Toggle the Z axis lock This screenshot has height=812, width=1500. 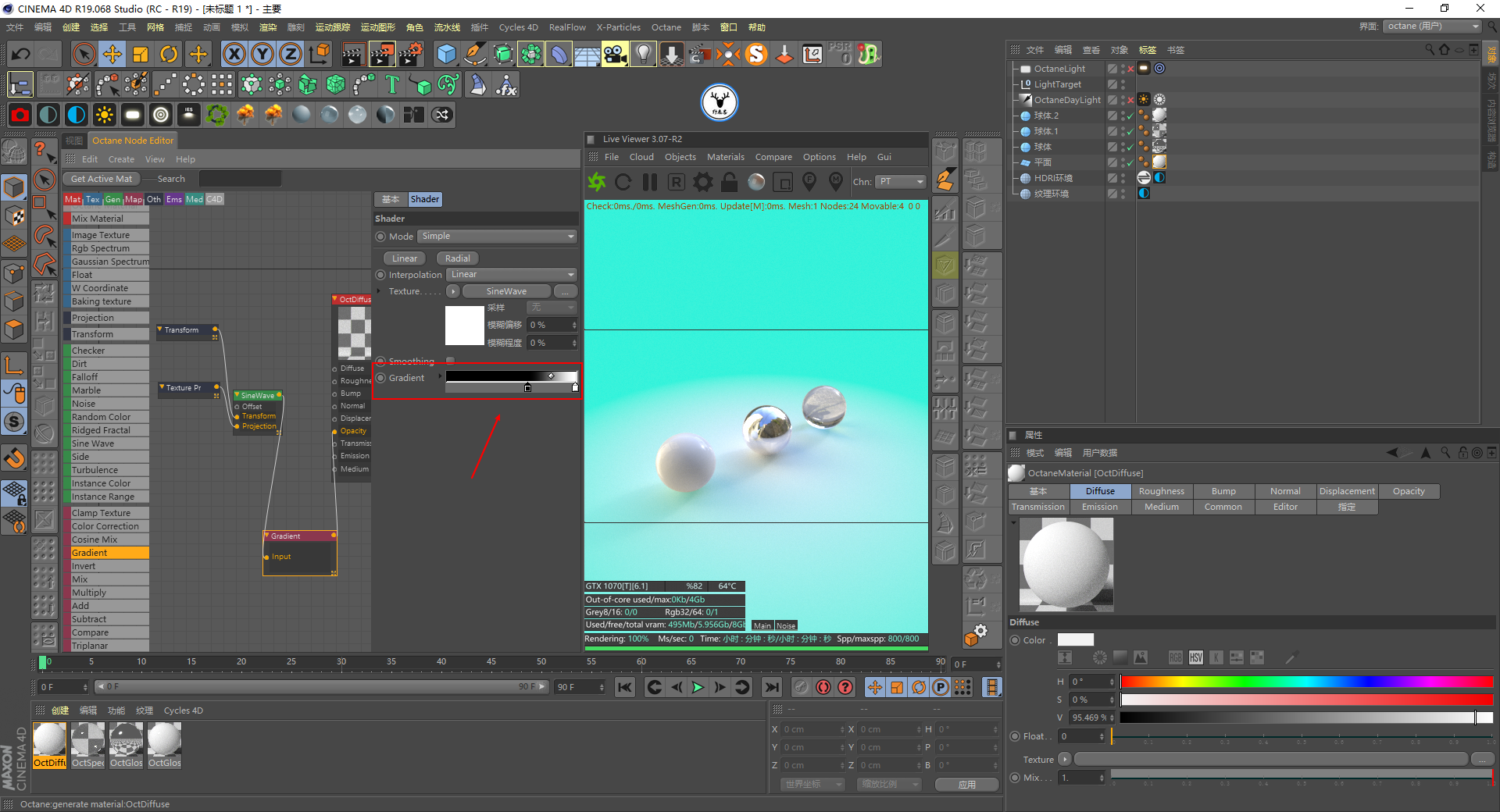[290, 54]
